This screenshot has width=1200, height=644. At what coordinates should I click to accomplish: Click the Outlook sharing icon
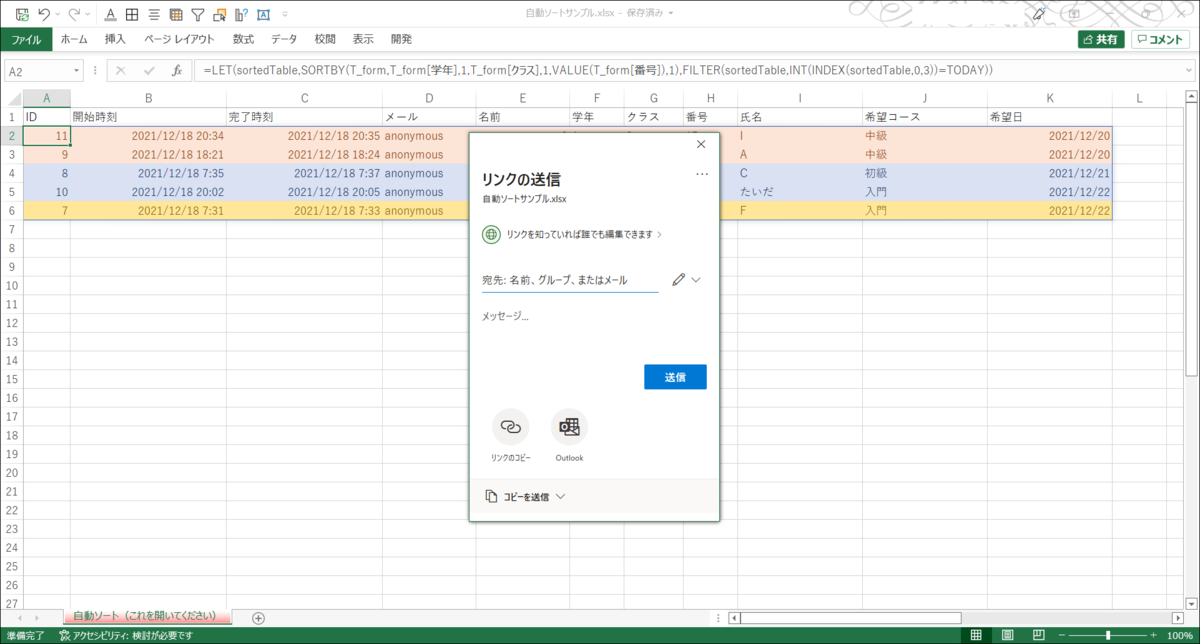(569, 426)
